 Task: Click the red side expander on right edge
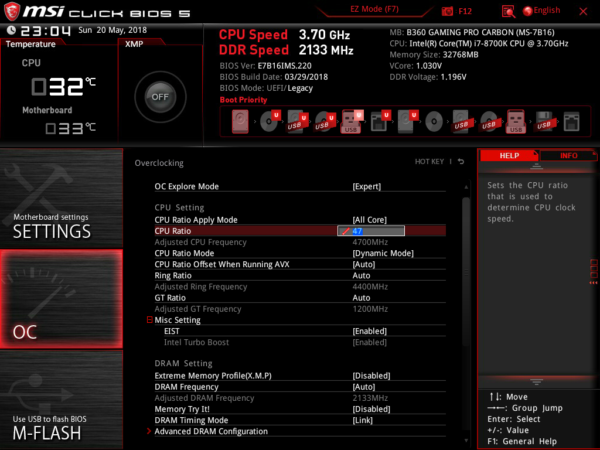tap(593, 272)
